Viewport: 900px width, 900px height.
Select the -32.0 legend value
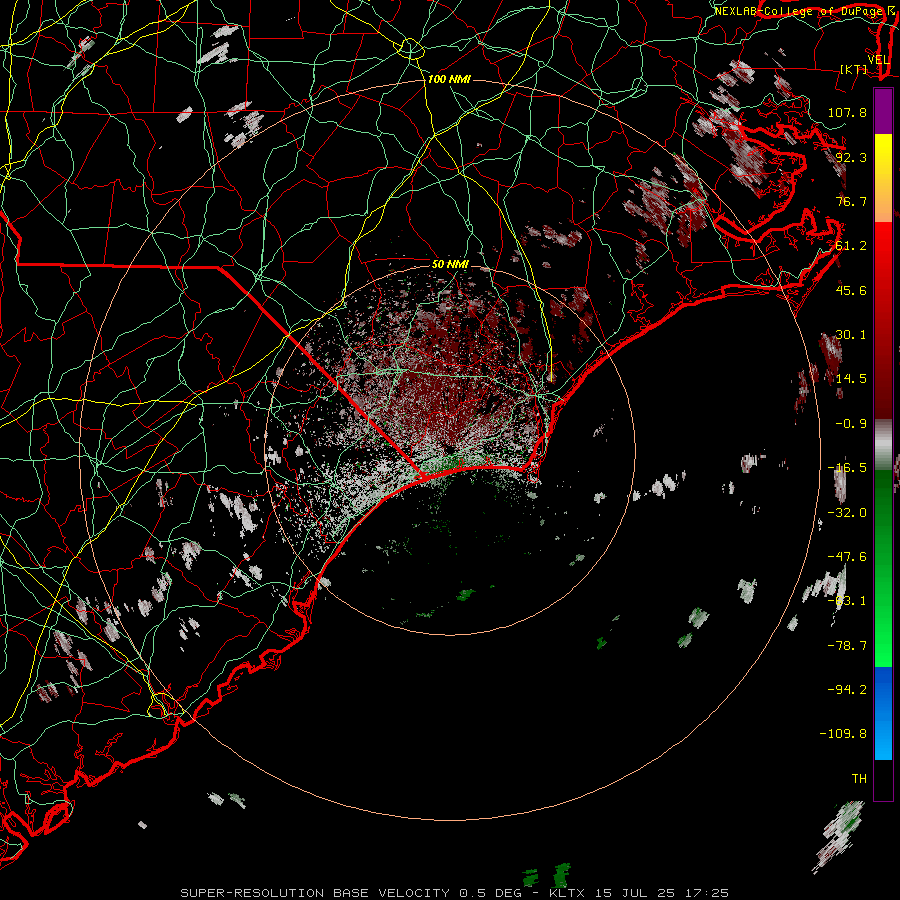847,513
